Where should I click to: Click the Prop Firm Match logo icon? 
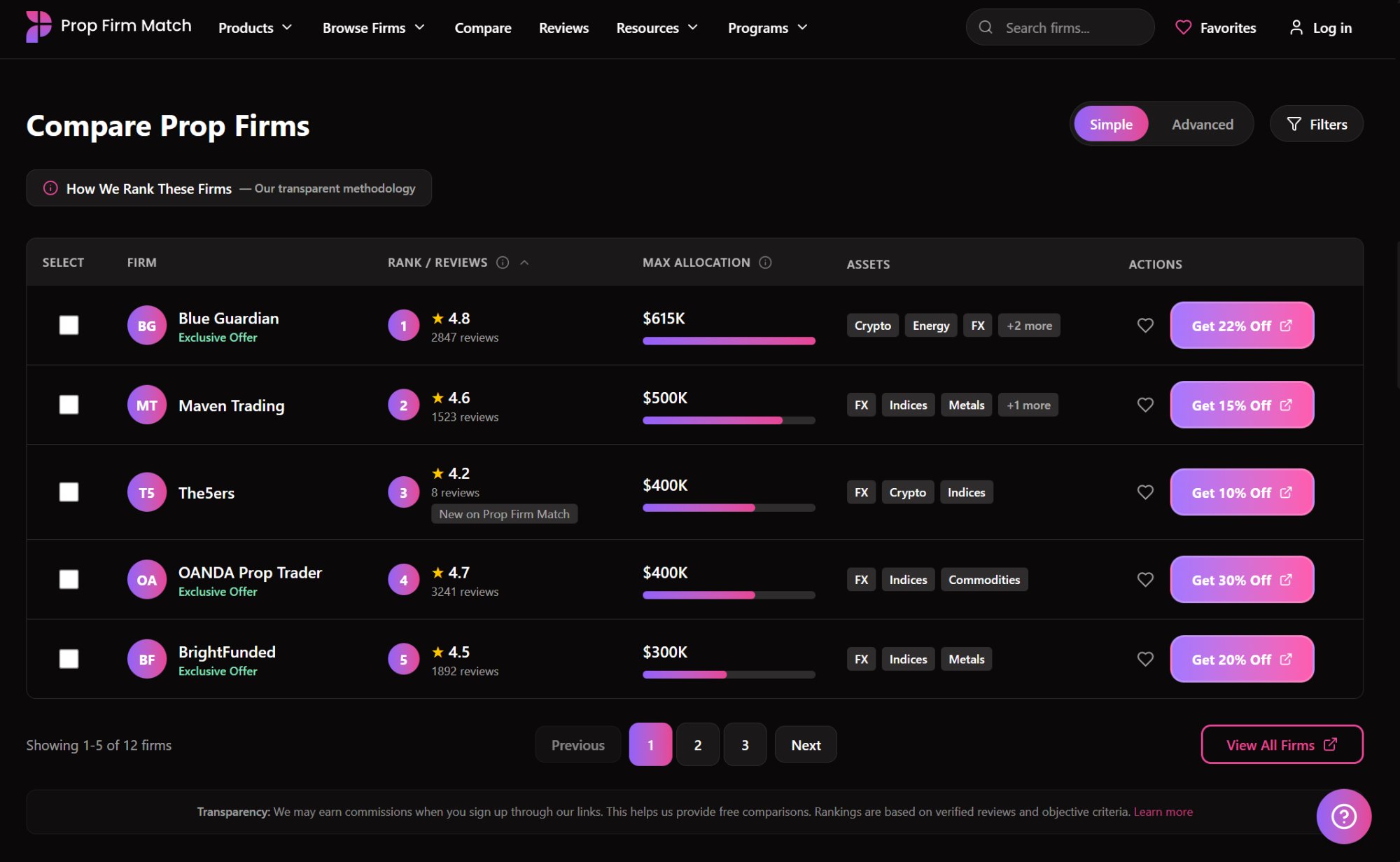coord(38,27)
